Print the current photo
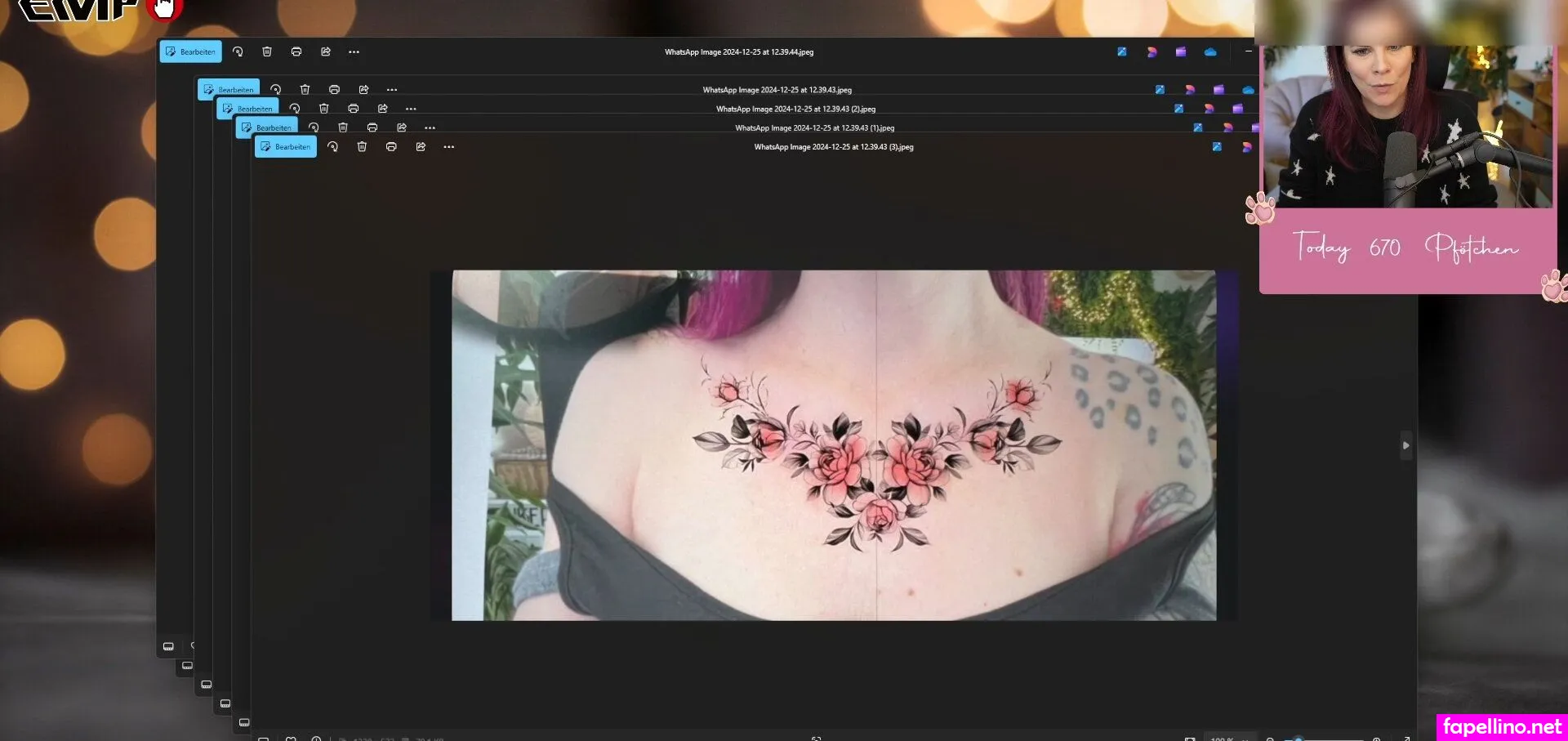1568x741 pixels. (391, 147)
